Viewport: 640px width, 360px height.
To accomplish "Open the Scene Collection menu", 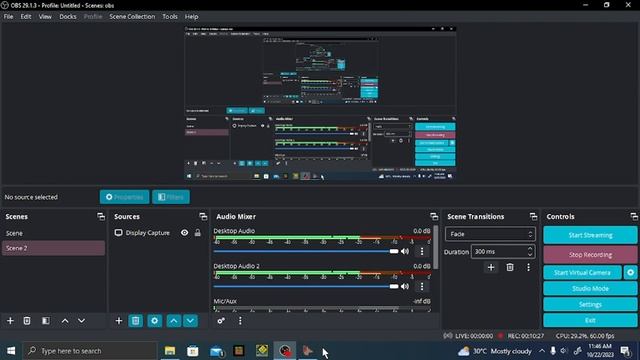I will pos(132,17).
